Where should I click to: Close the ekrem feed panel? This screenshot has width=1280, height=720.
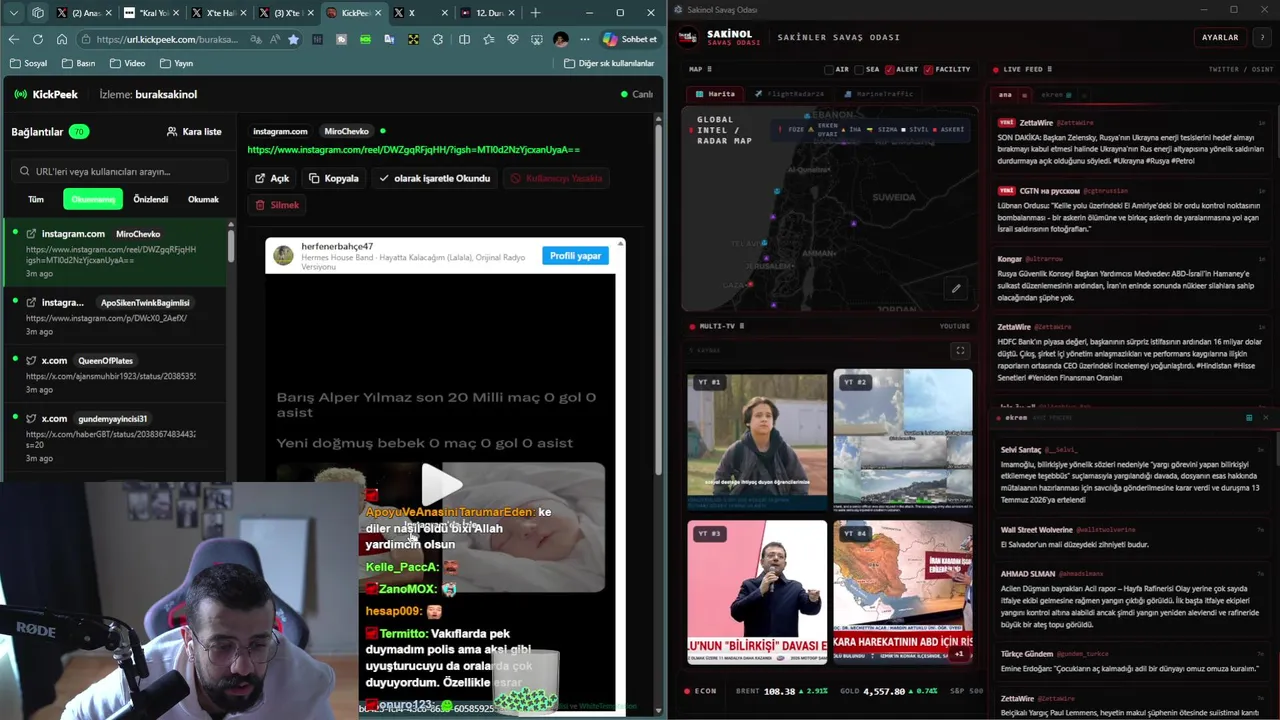(x=1265, y=417)
